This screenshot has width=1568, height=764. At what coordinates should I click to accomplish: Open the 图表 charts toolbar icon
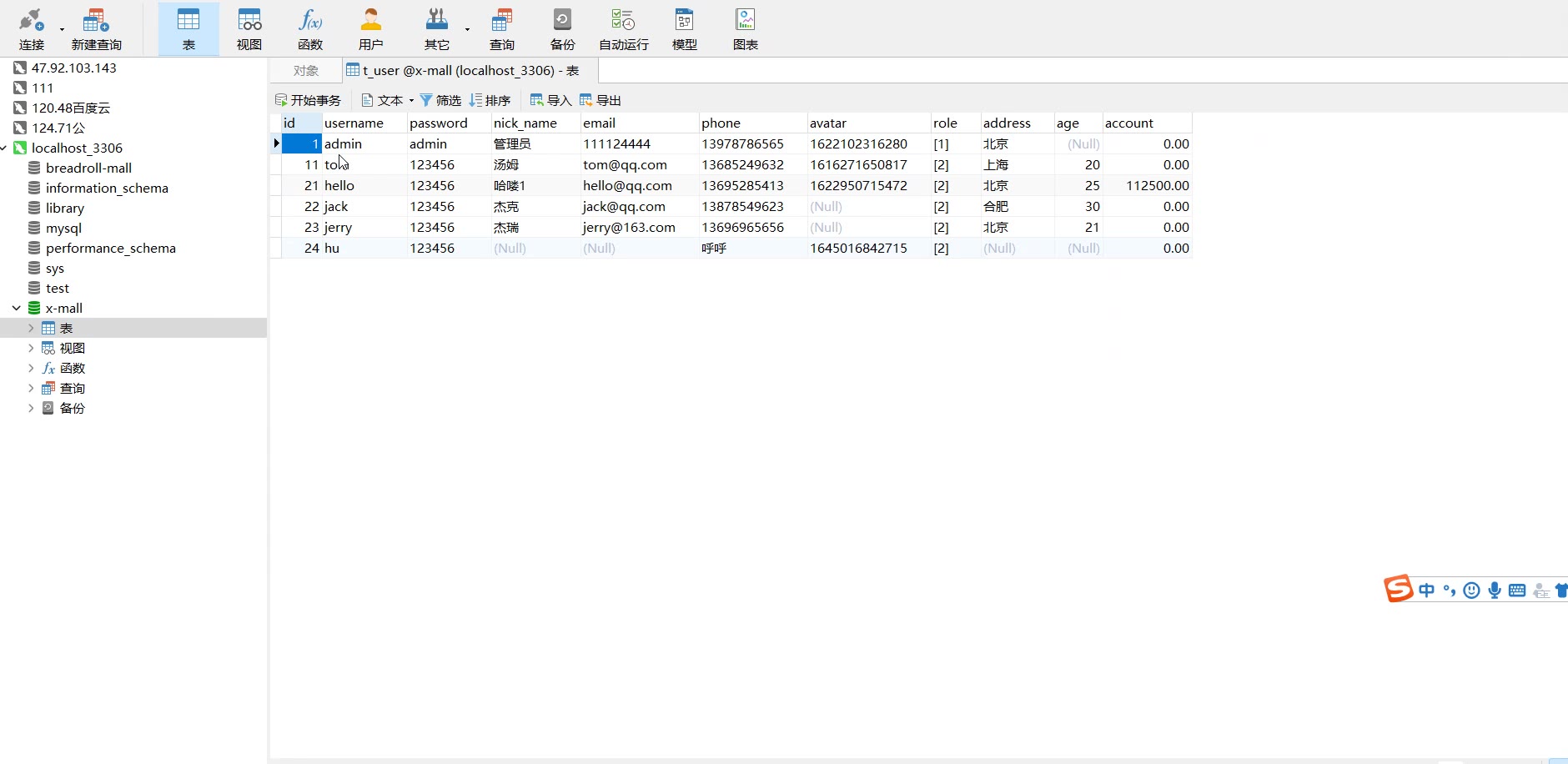click(745, 28)
